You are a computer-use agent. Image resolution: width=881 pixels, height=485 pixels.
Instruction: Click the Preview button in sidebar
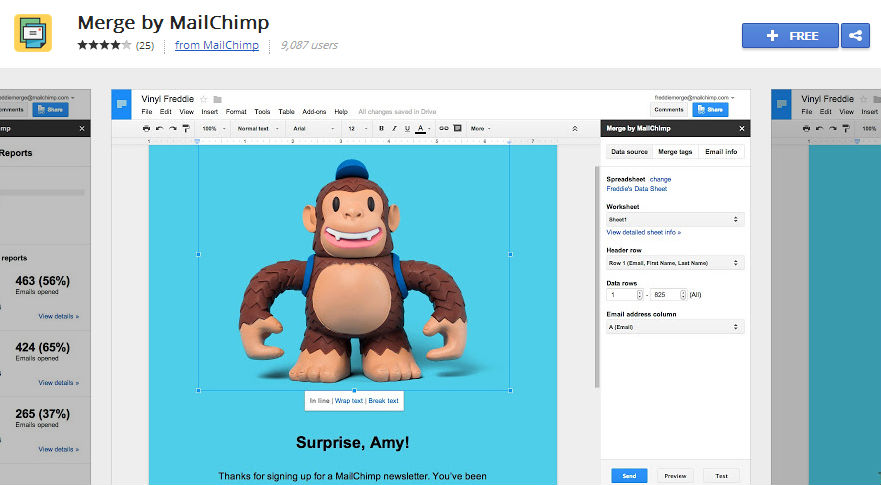click(x=675, y=476)
